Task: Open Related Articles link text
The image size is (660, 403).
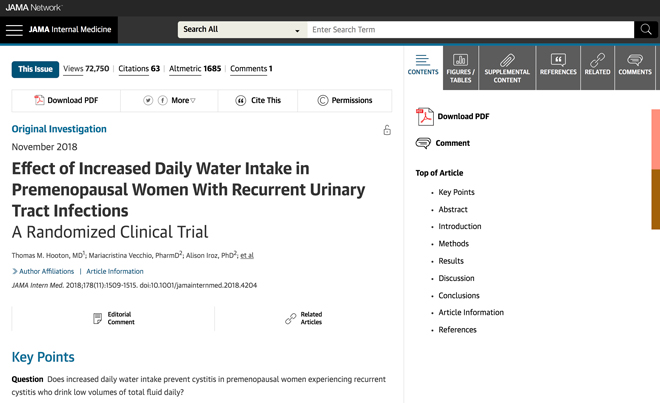Action: point(311,318)
